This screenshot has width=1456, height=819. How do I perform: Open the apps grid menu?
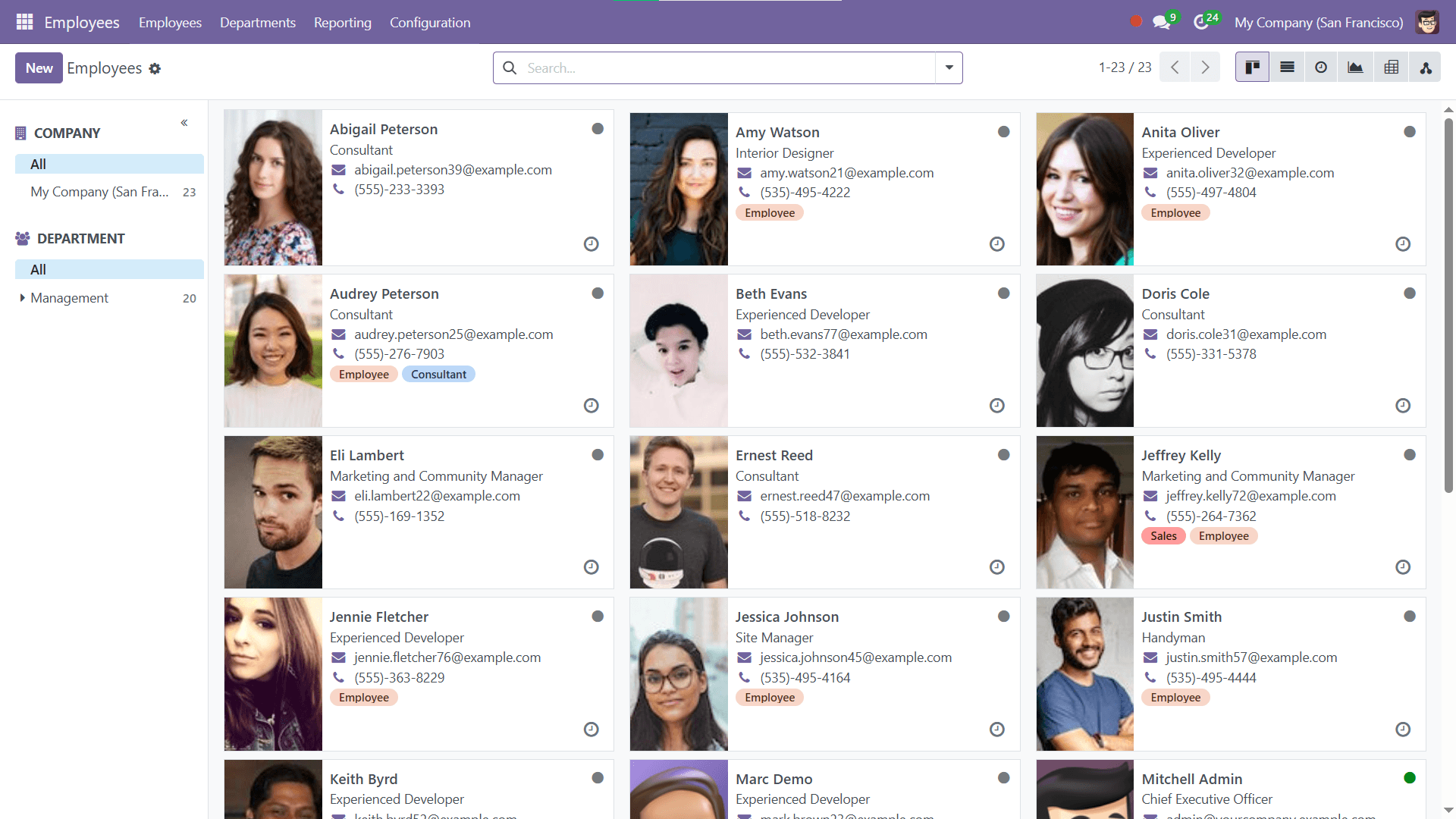[x=24, y=22]
